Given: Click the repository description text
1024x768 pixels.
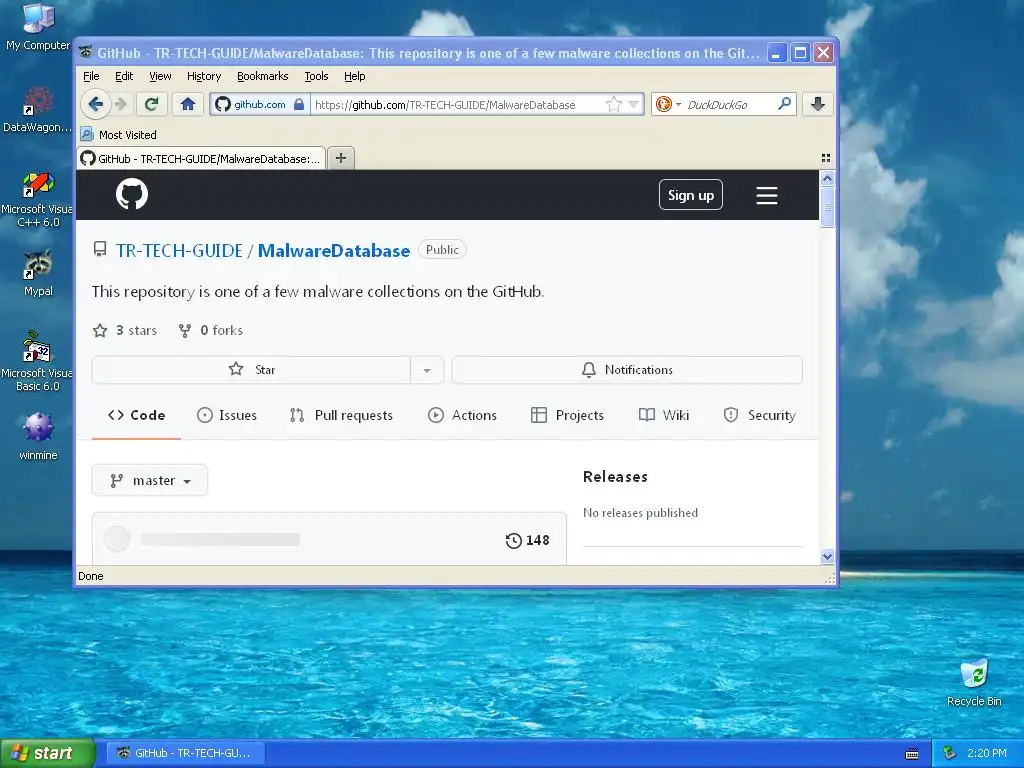Looking at the screenshot, I should (317, 292).
